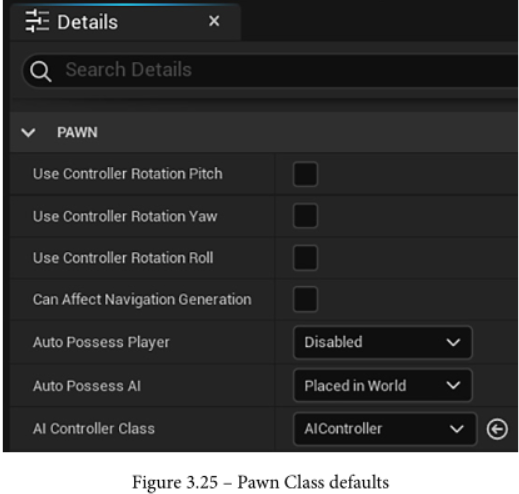Screen dimensions: 519x494
Task: Select the Details tab
Action: coord(125,22)
